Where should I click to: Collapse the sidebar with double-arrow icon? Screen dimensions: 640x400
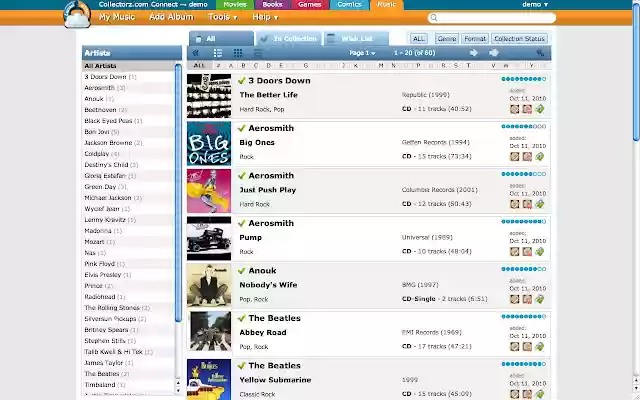point(196,53)
